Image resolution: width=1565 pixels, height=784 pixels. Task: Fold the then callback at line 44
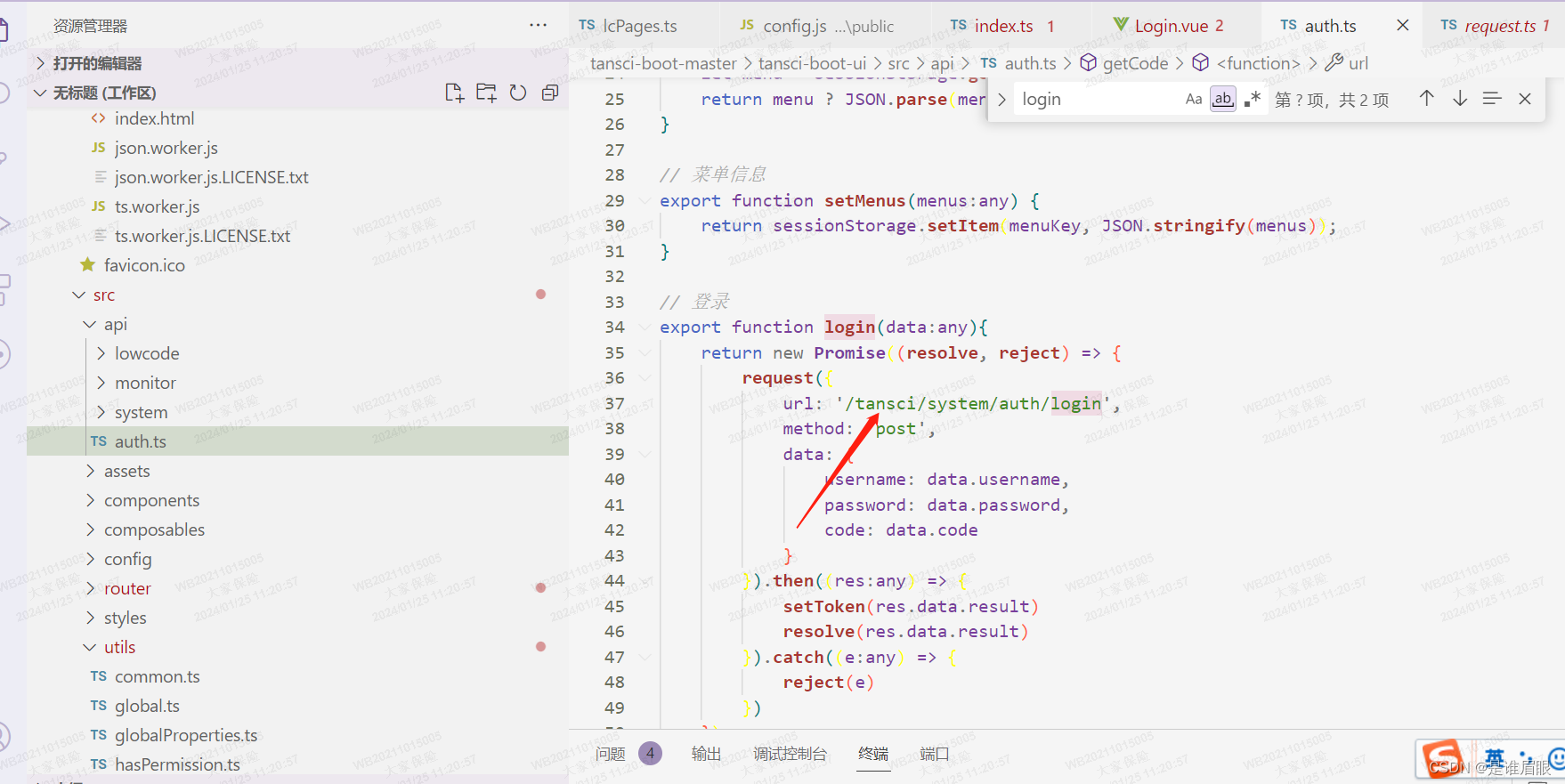645,581
